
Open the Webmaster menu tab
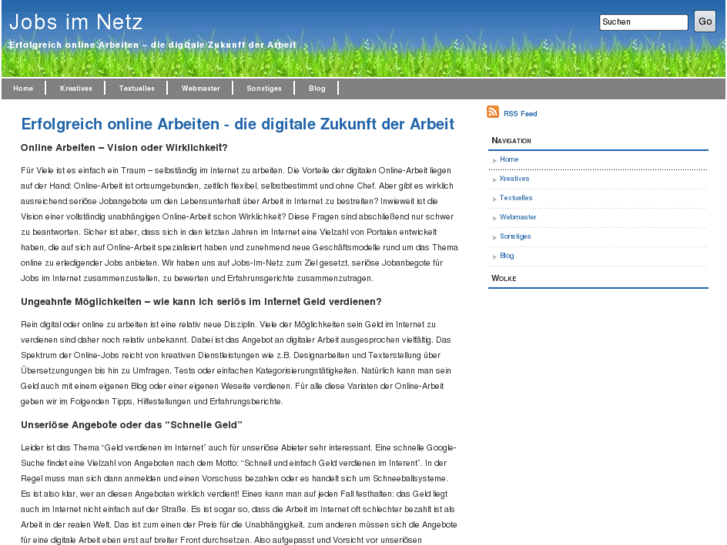(x=201, y=88)
